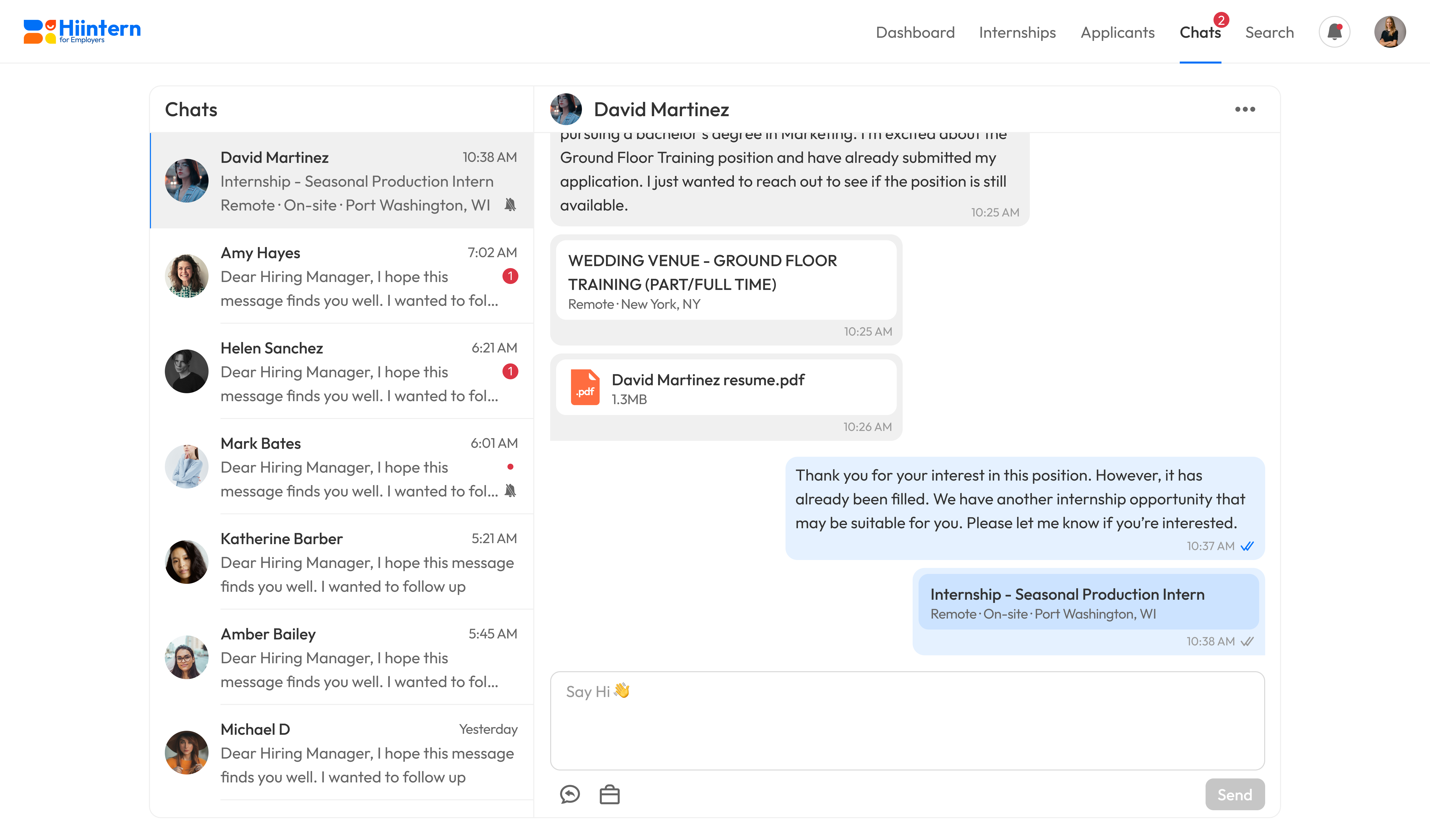Click the muted bell in David Martinez chat
The image size is (1430, 840).
coord(510,205)
